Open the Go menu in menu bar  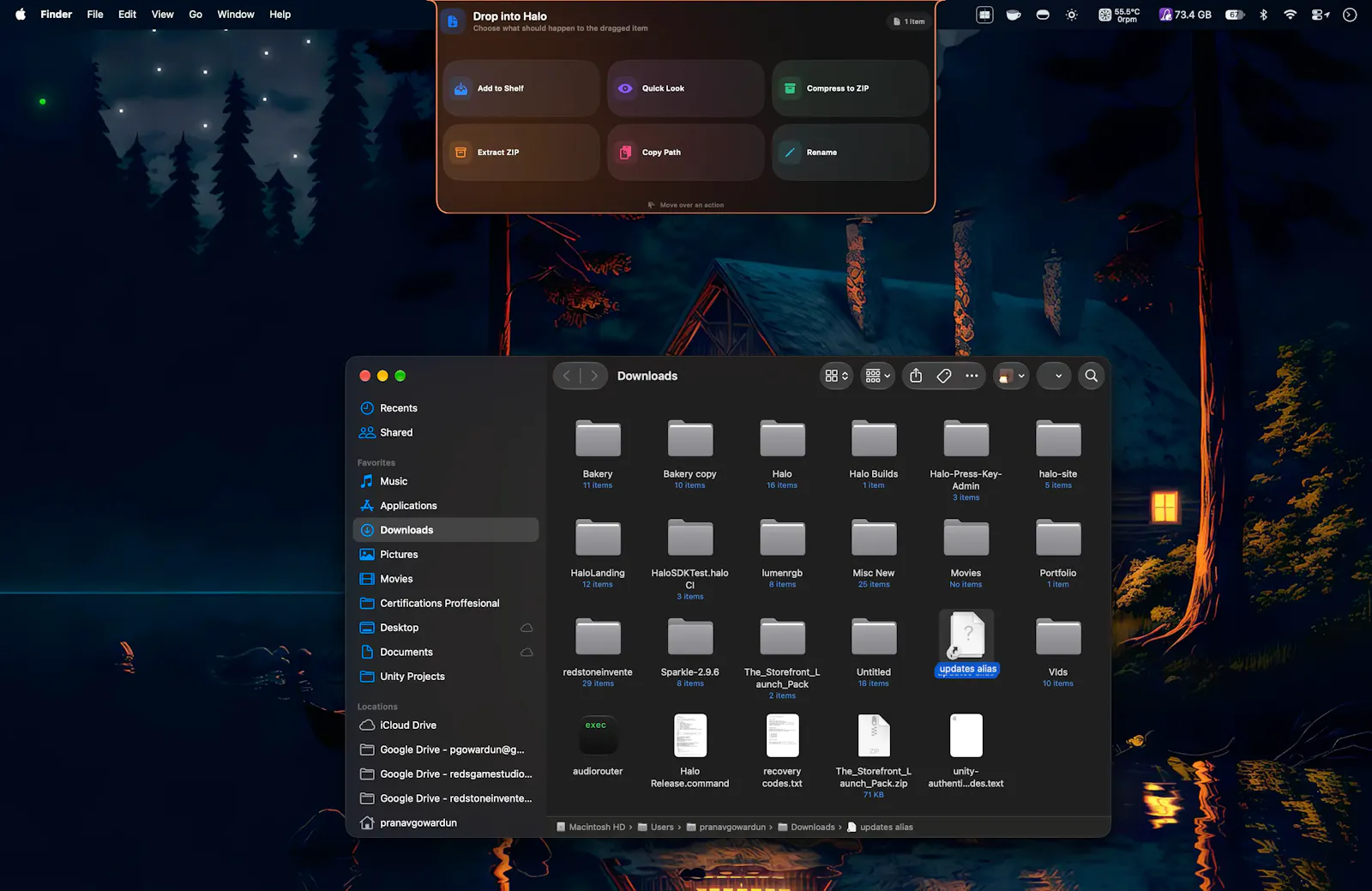(196, 15)
